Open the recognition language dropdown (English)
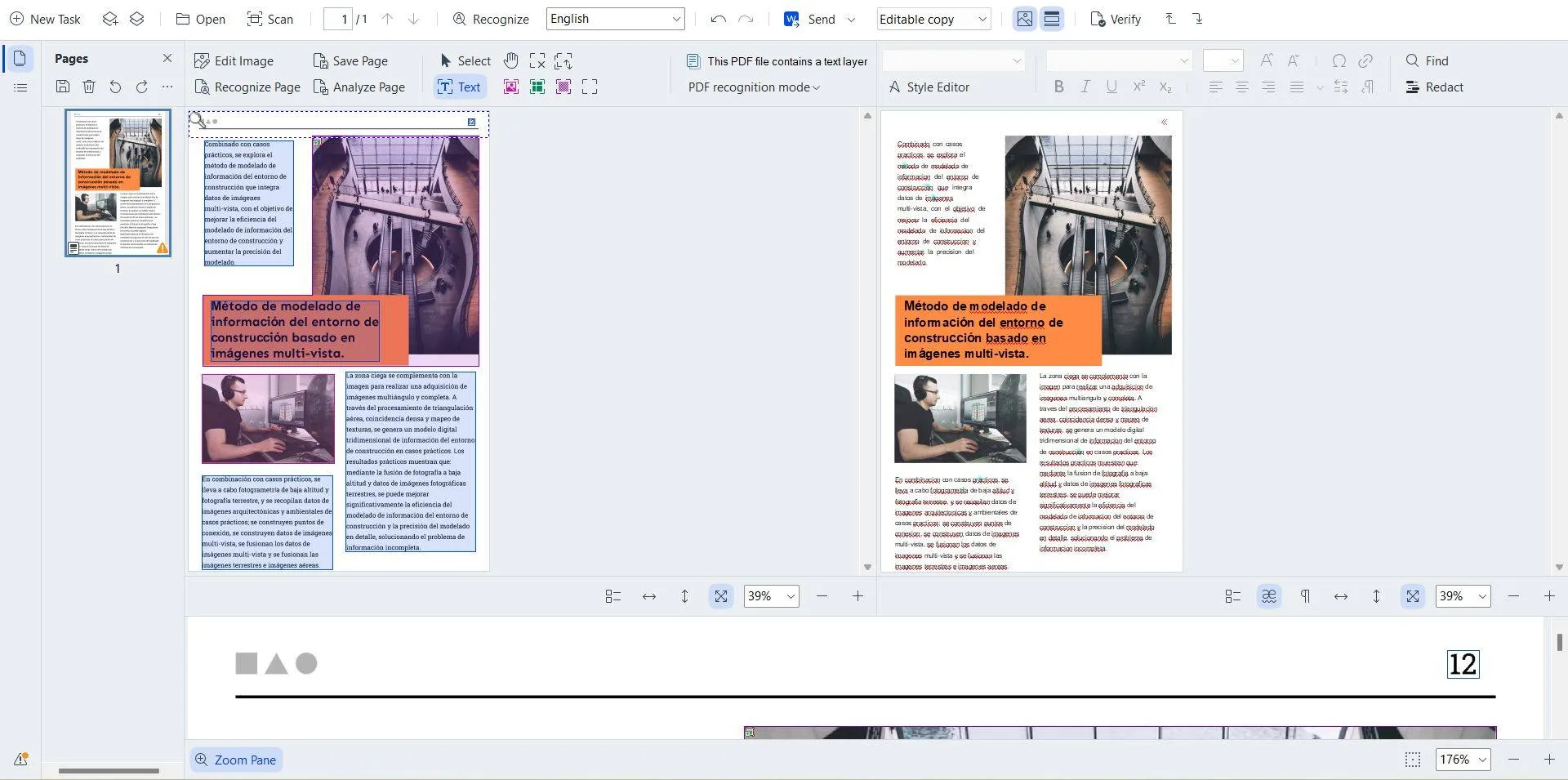This screenshot has height=780, width=1568. (x=615, y=19)
